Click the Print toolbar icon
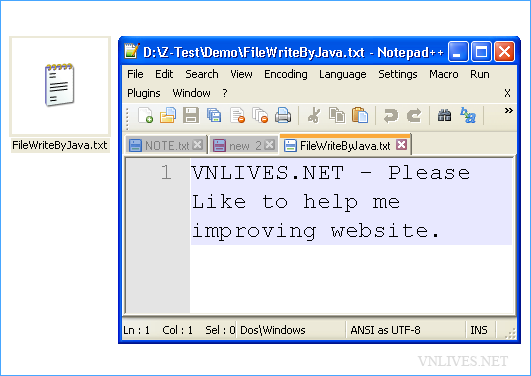The image size is (531, 376). click(x=283, y=115)
